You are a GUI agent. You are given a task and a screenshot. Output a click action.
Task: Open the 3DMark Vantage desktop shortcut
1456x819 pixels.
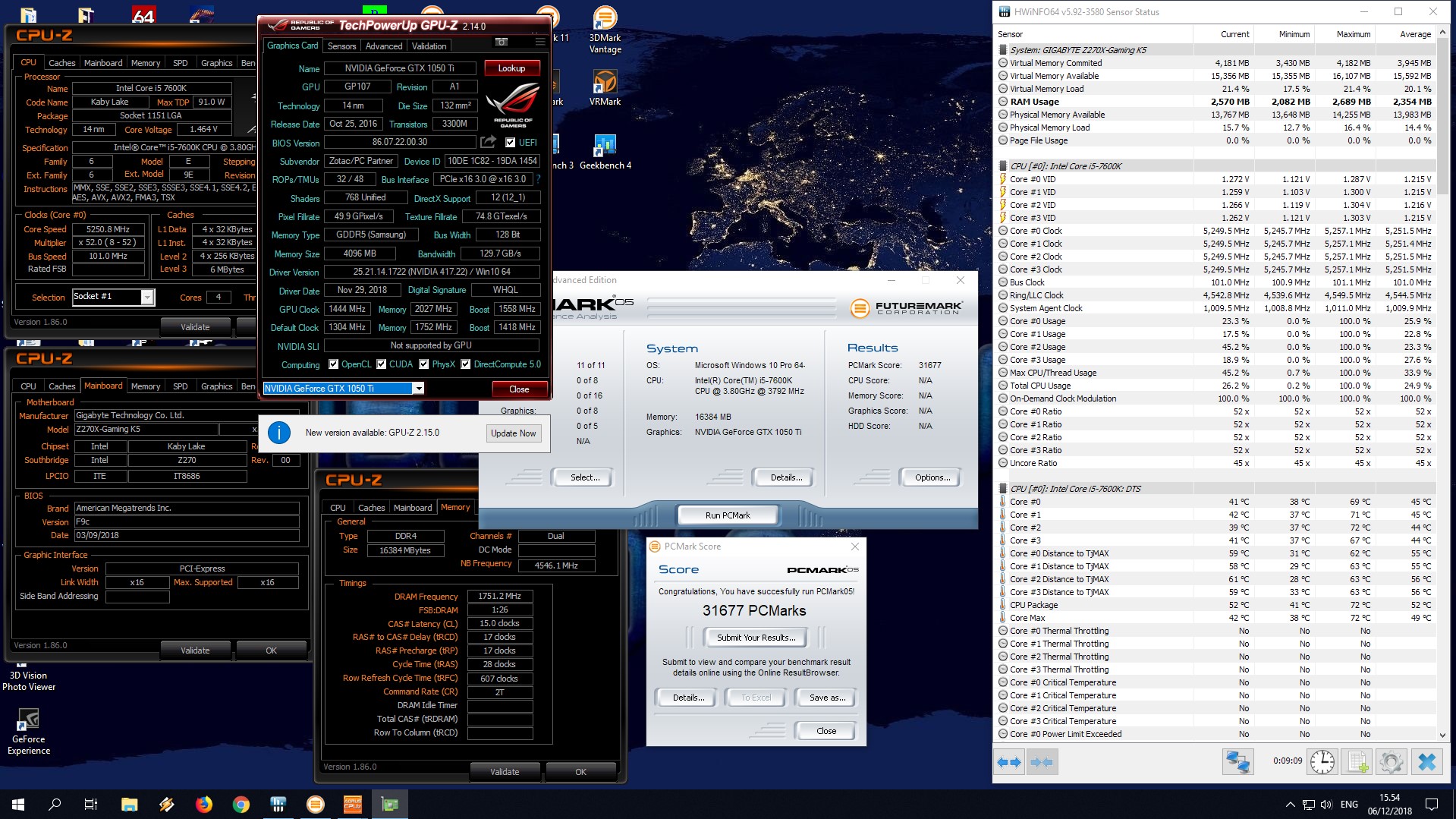(605, 30)
